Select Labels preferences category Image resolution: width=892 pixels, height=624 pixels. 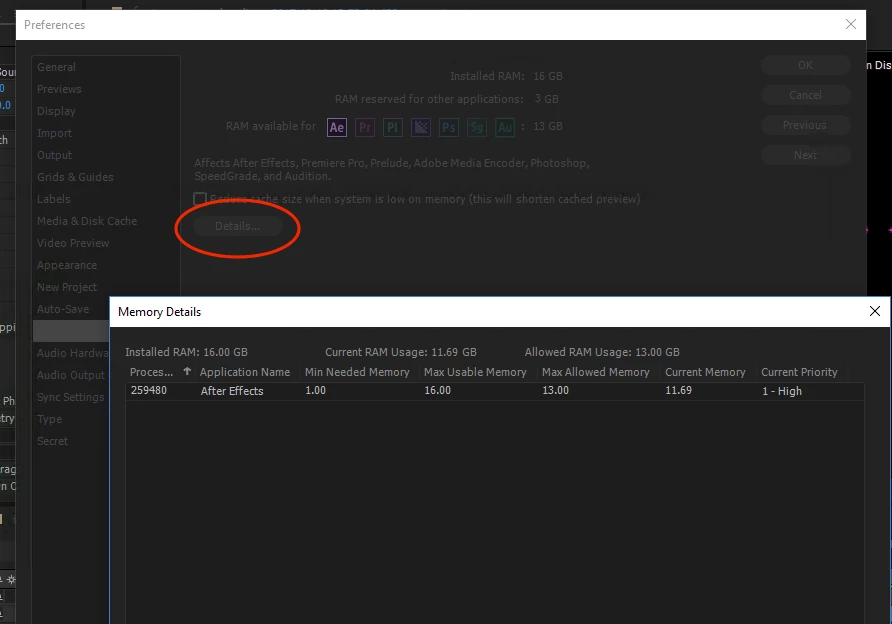tap(54, 199)
